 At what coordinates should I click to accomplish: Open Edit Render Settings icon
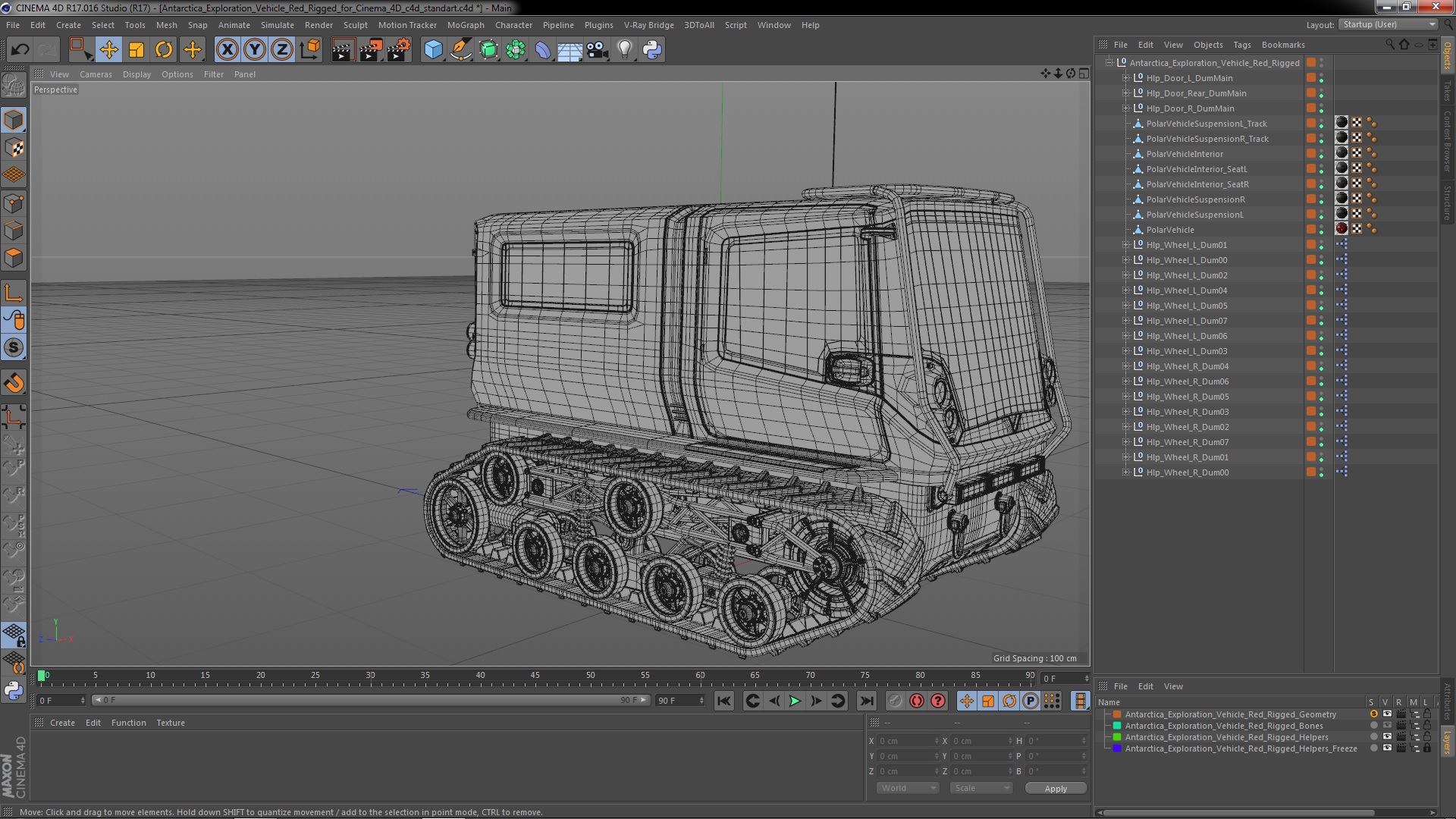pos(399,50)
